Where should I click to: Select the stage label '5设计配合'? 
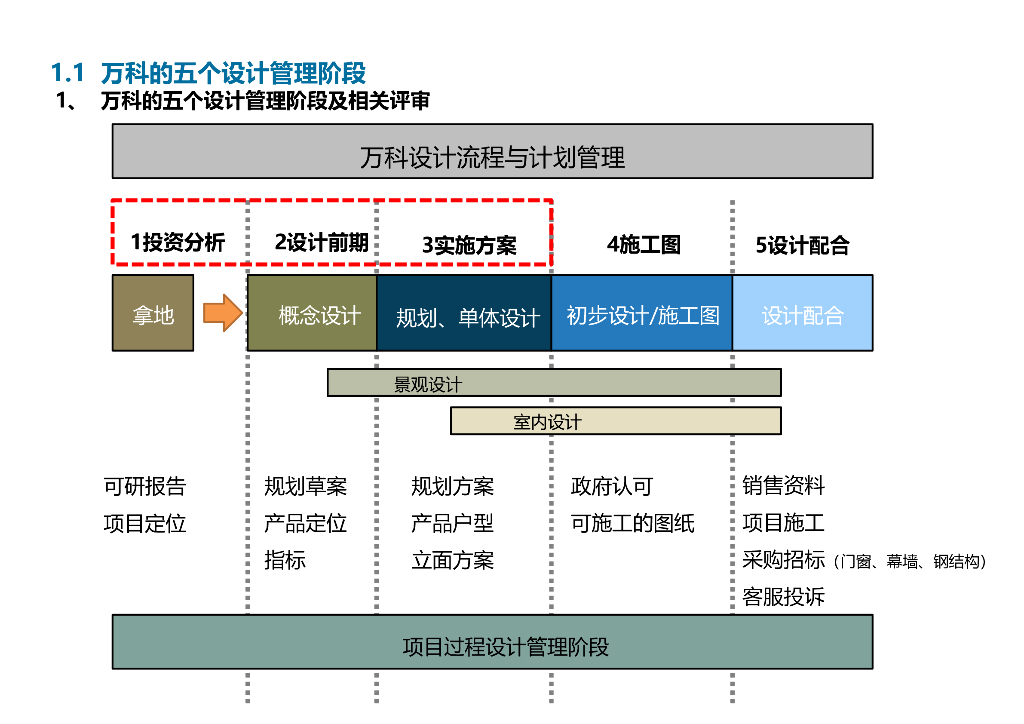coord(802,245)
